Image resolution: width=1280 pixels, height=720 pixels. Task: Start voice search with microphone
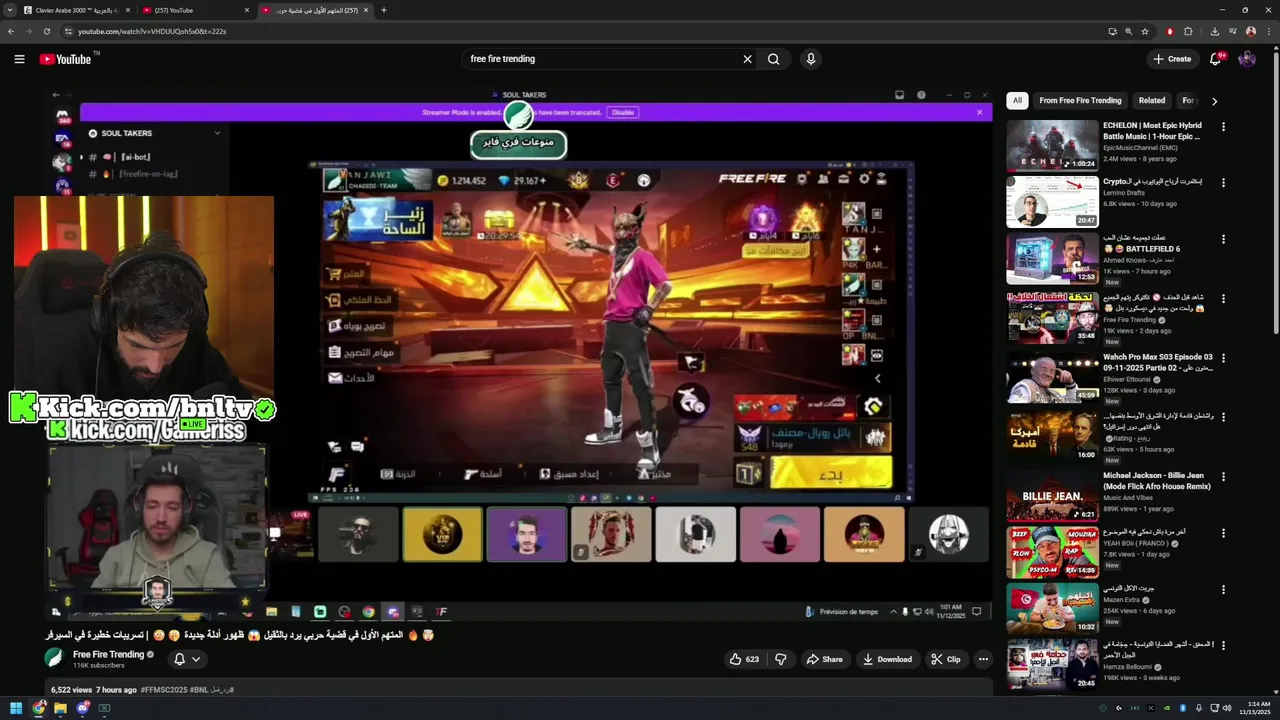[811, 59]
